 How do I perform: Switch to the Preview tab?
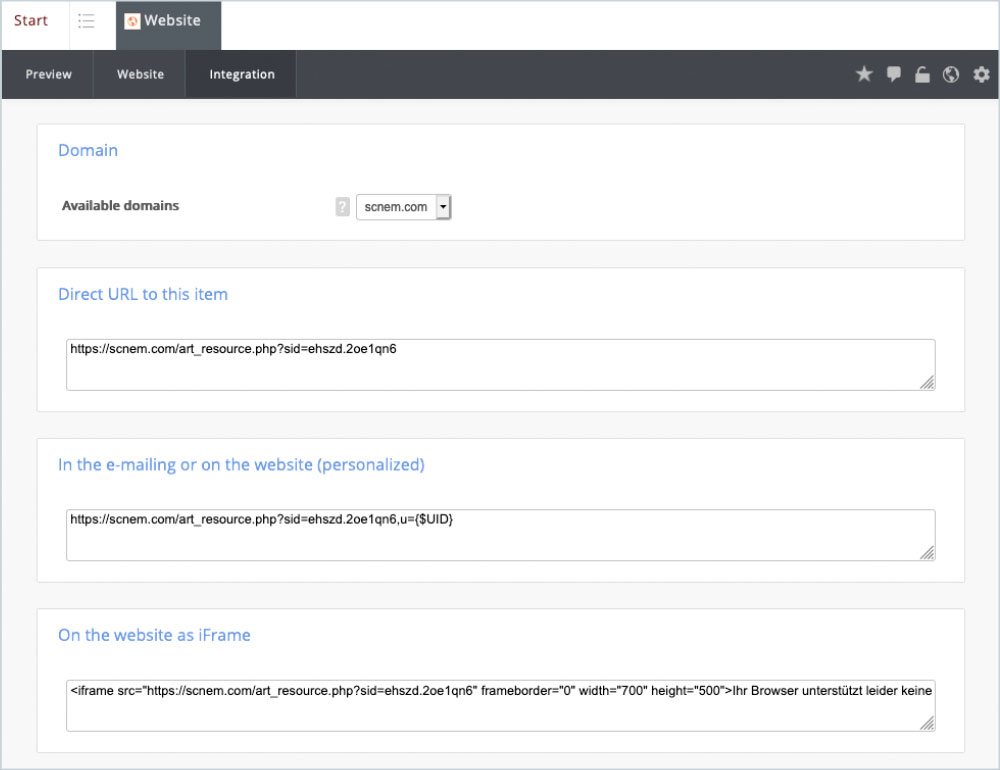(48, 74)
